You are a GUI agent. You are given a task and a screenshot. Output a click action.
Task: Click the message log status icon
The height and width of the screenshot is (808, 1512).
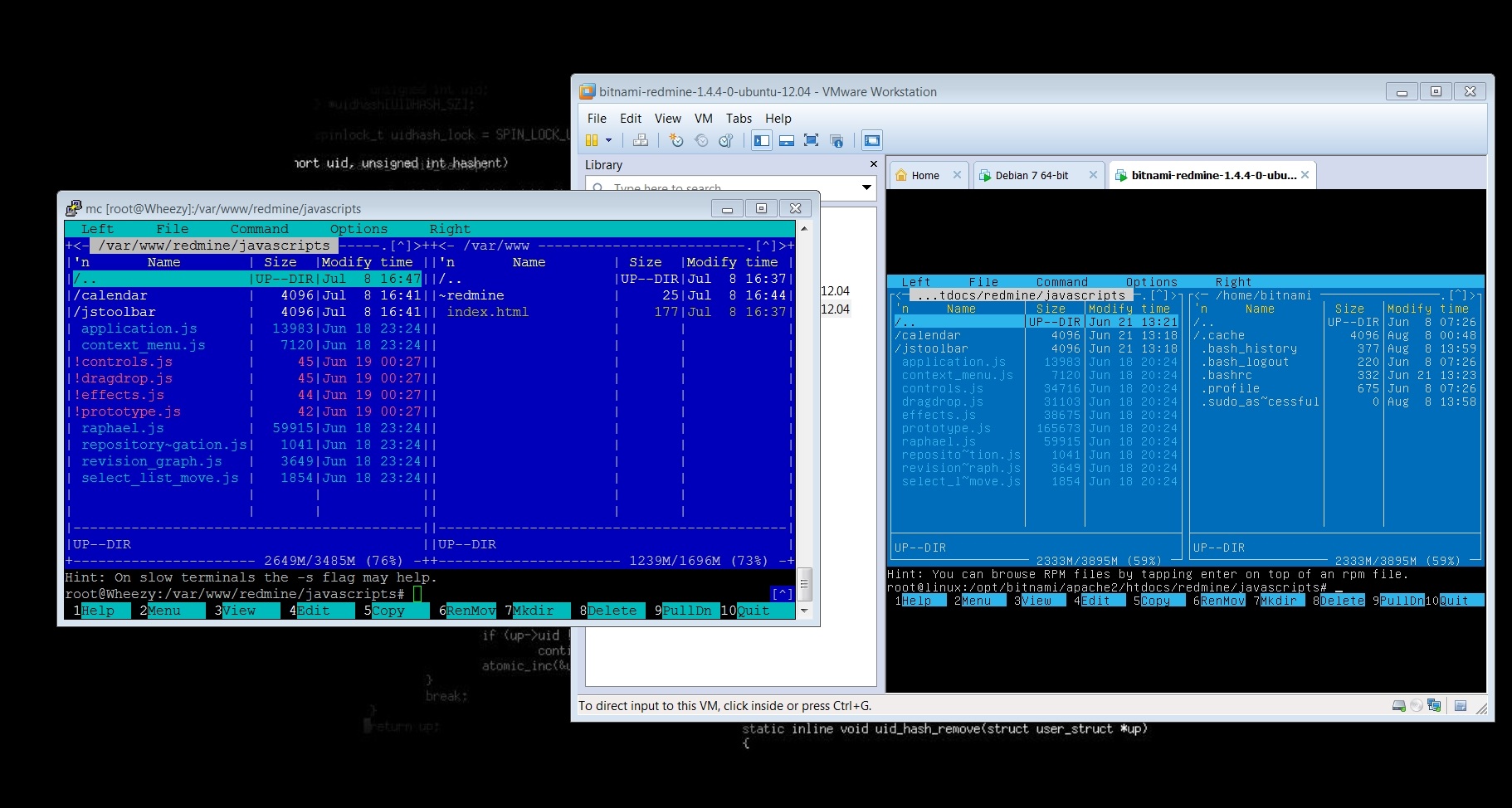coord(1461,706)
